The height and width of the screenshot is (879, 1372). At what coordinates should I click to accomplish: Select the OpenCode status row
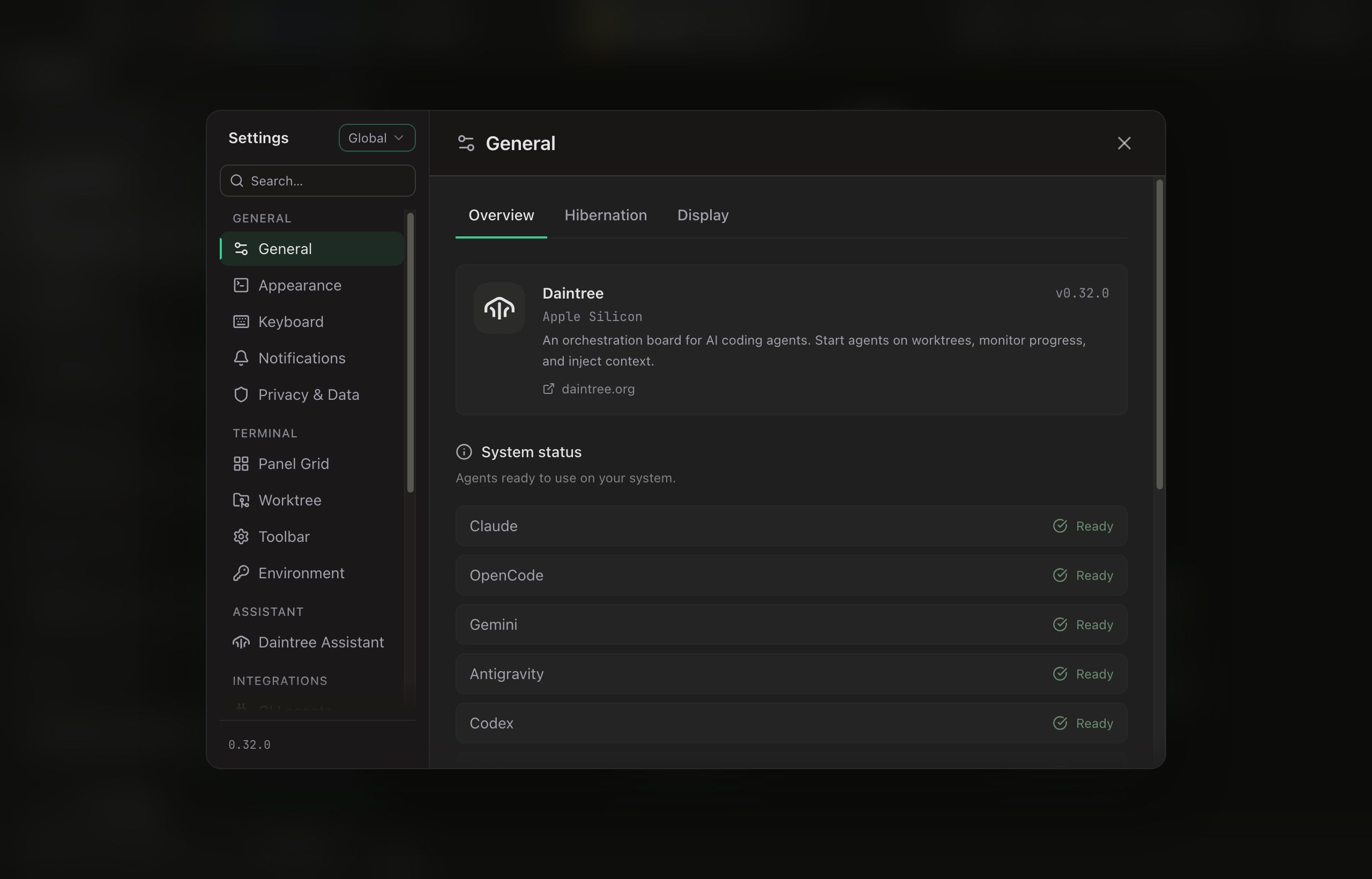click(791, 575)
